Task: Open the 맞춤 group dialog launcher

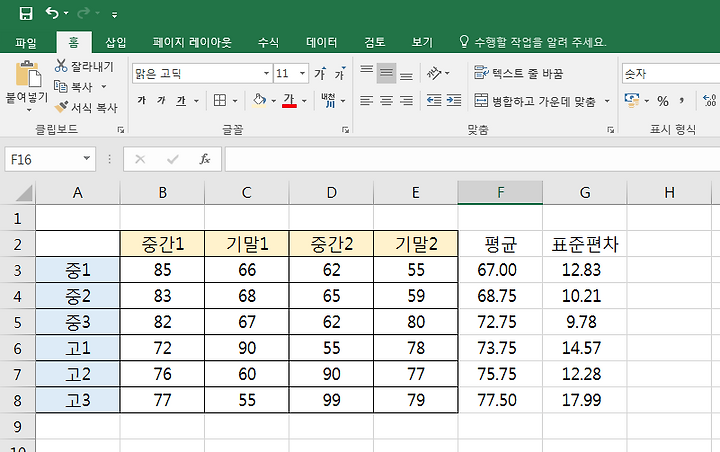Action: pyautogui.click(x=610, y=130)
